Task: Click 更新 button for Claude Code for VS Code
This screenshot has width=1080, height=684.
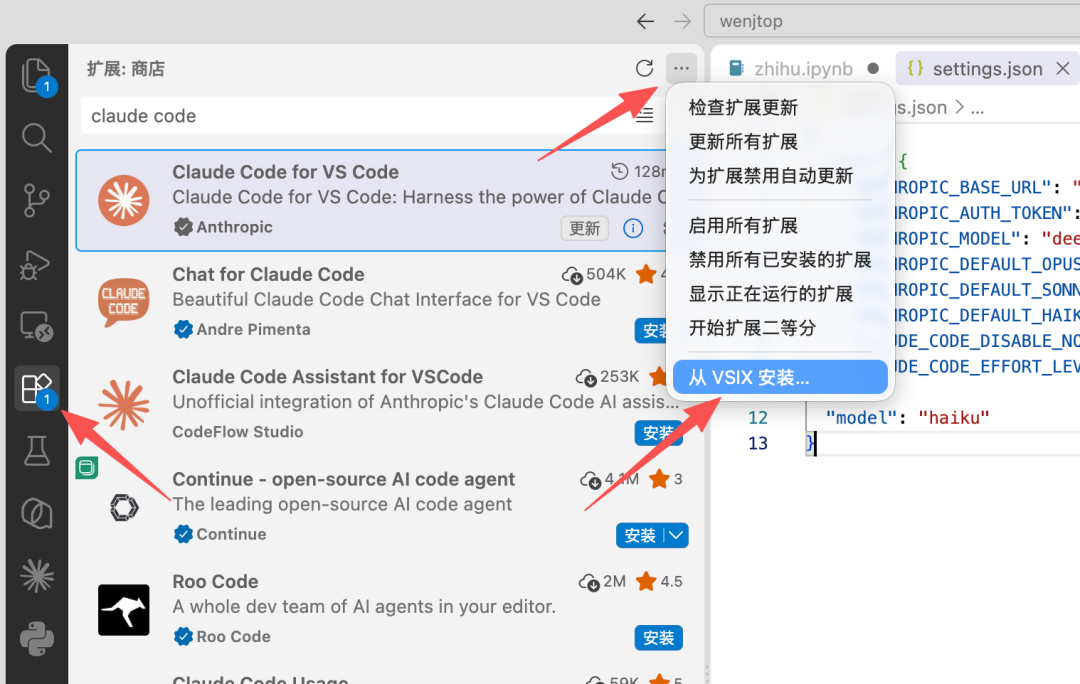Action: [584, 228]
